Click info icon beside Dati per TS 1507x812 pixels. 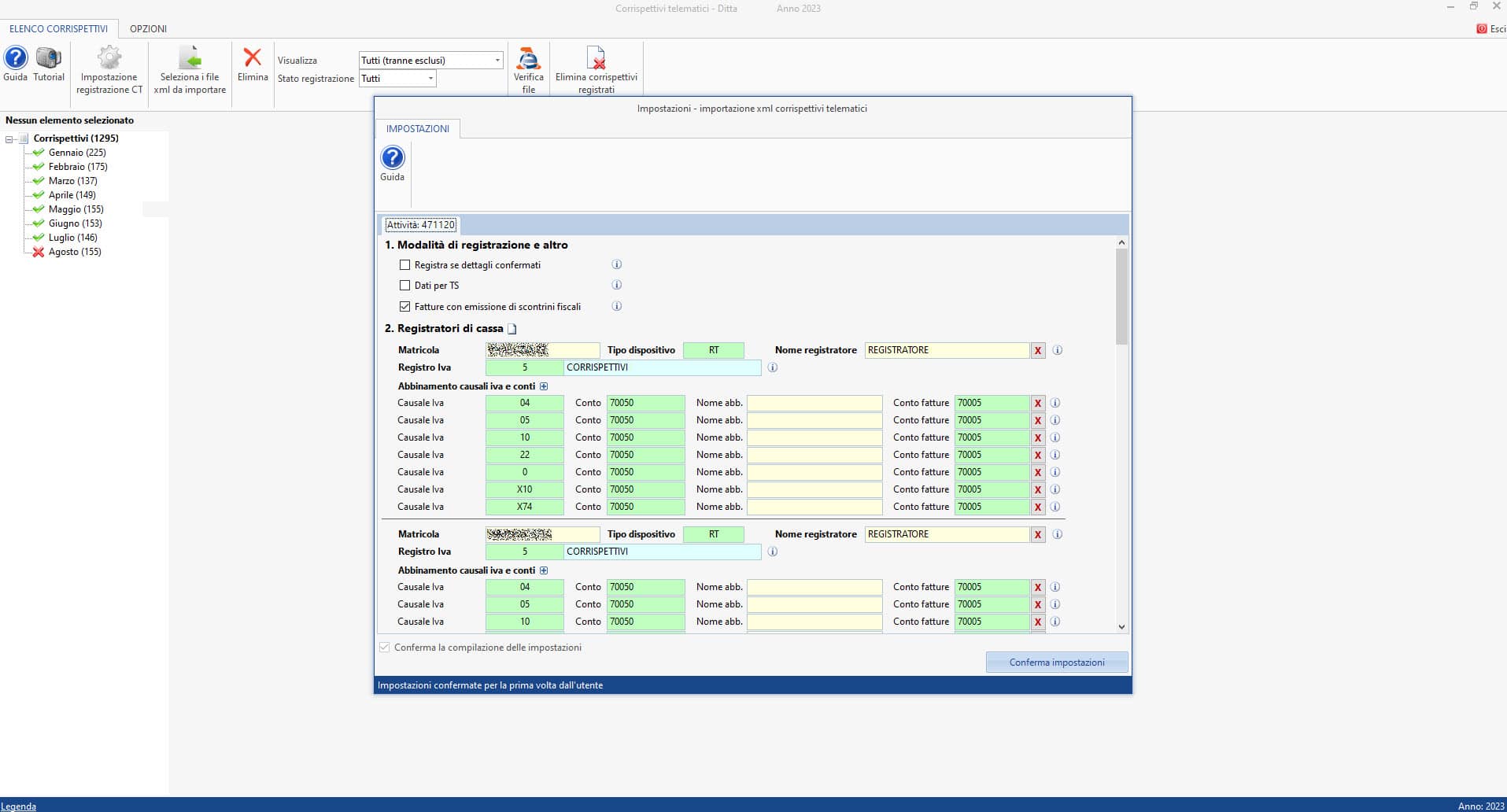click(x=617, y=285)
